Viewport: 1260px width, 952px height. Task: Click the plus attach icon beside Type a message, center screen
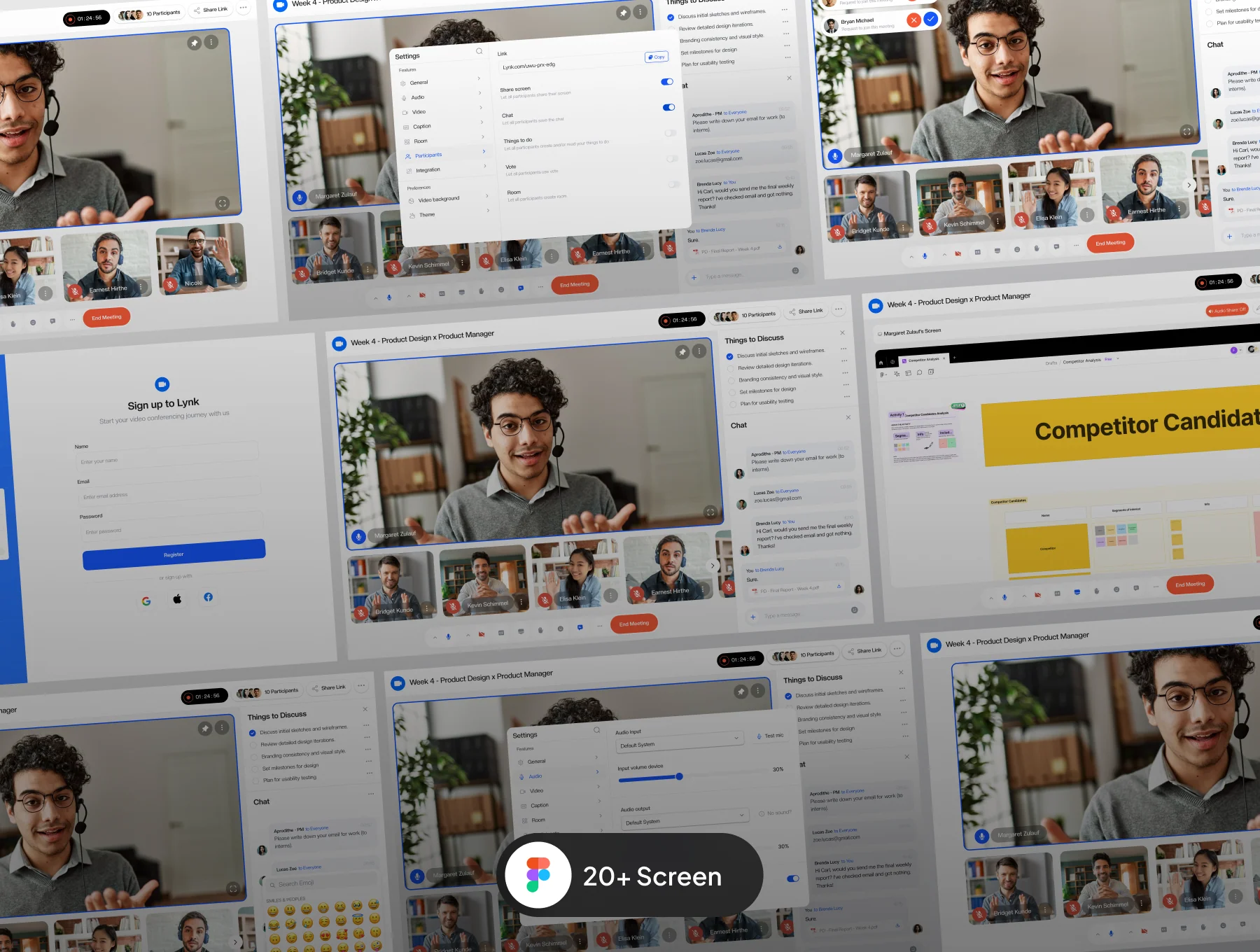pyautogui.click(x=753, y=617)
